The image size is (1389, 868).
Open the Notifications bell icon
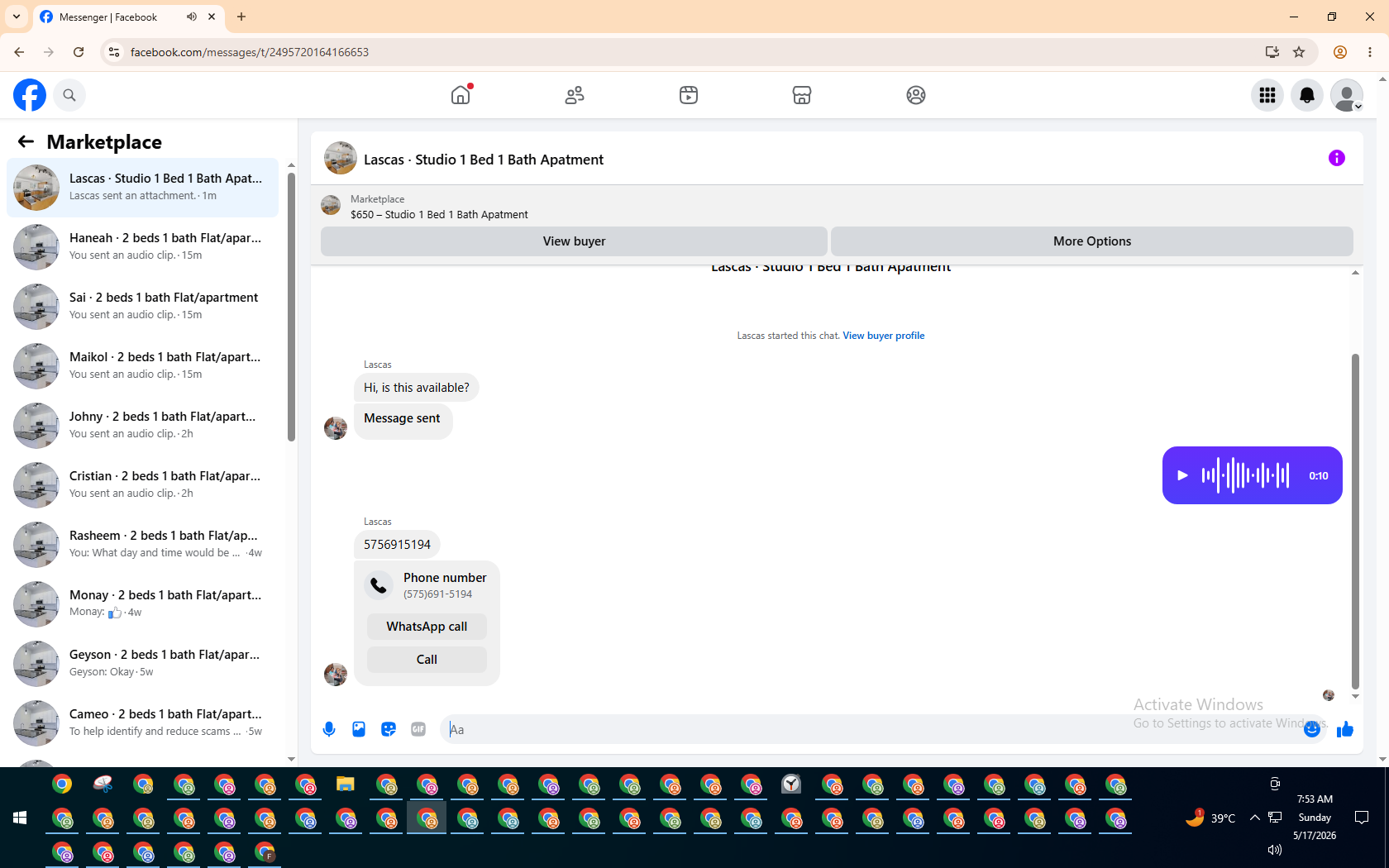(x=1307, y=95)
